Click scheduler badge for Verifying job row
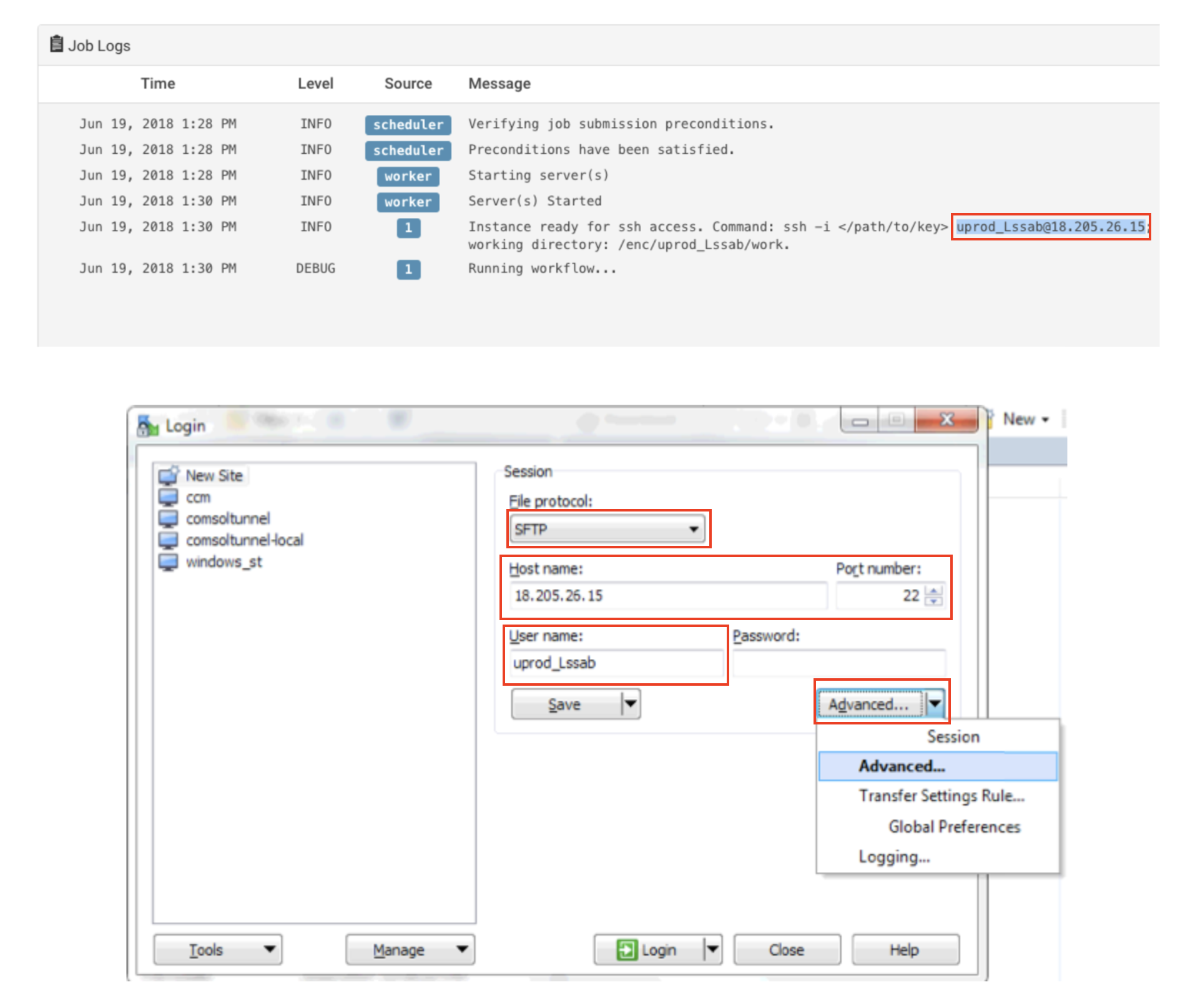The height and width of the screenshot is (1008, 1180). (408, 125)
